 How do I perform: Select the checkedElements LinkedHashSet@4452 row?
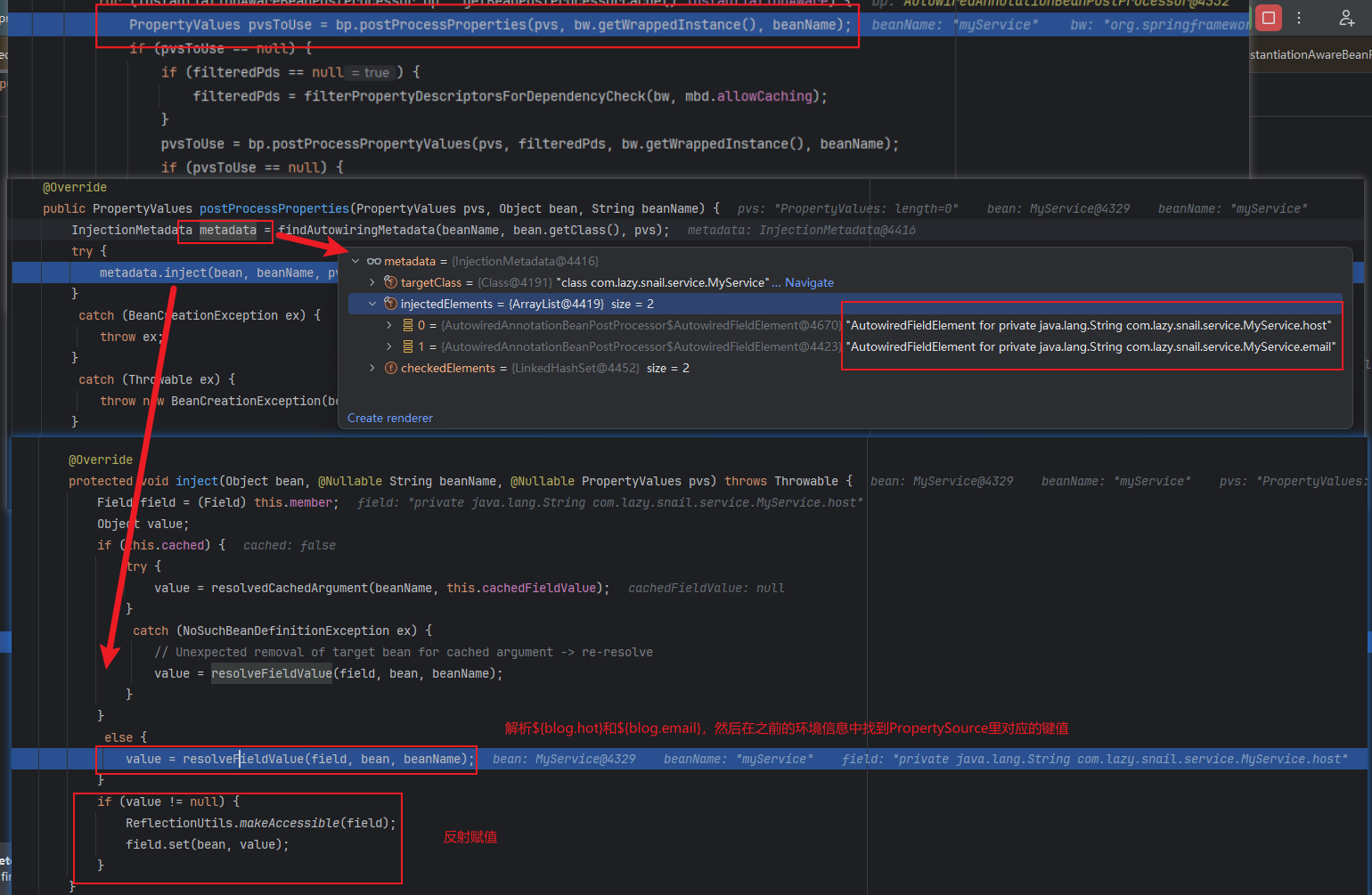point(544,368)
